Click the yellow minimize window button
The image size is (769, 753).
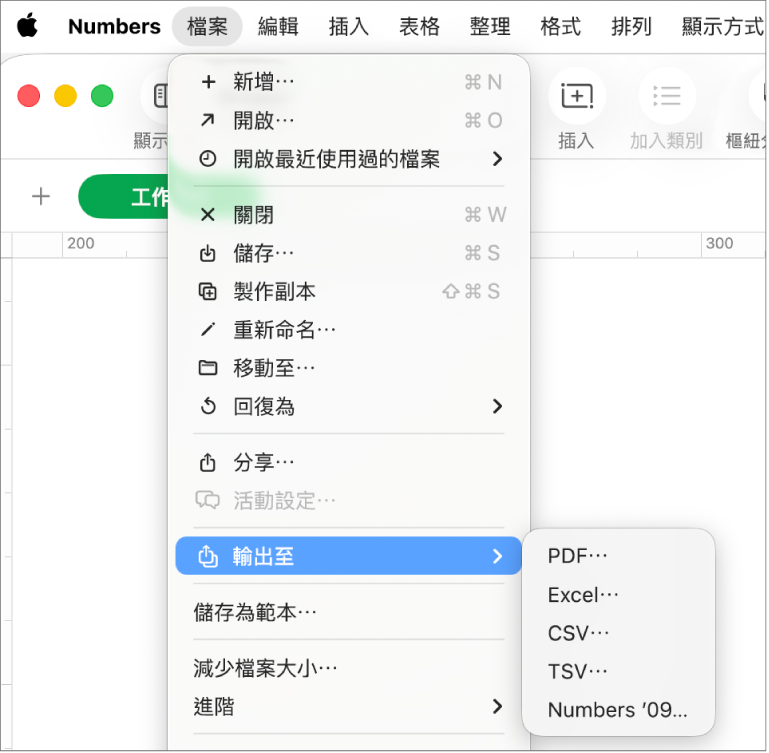(x=65, y=96)
